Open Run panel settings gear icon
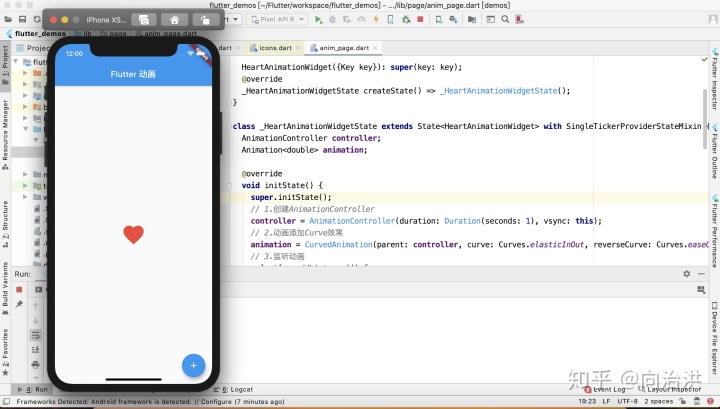720x409 pixels. (x=686, y=274)
